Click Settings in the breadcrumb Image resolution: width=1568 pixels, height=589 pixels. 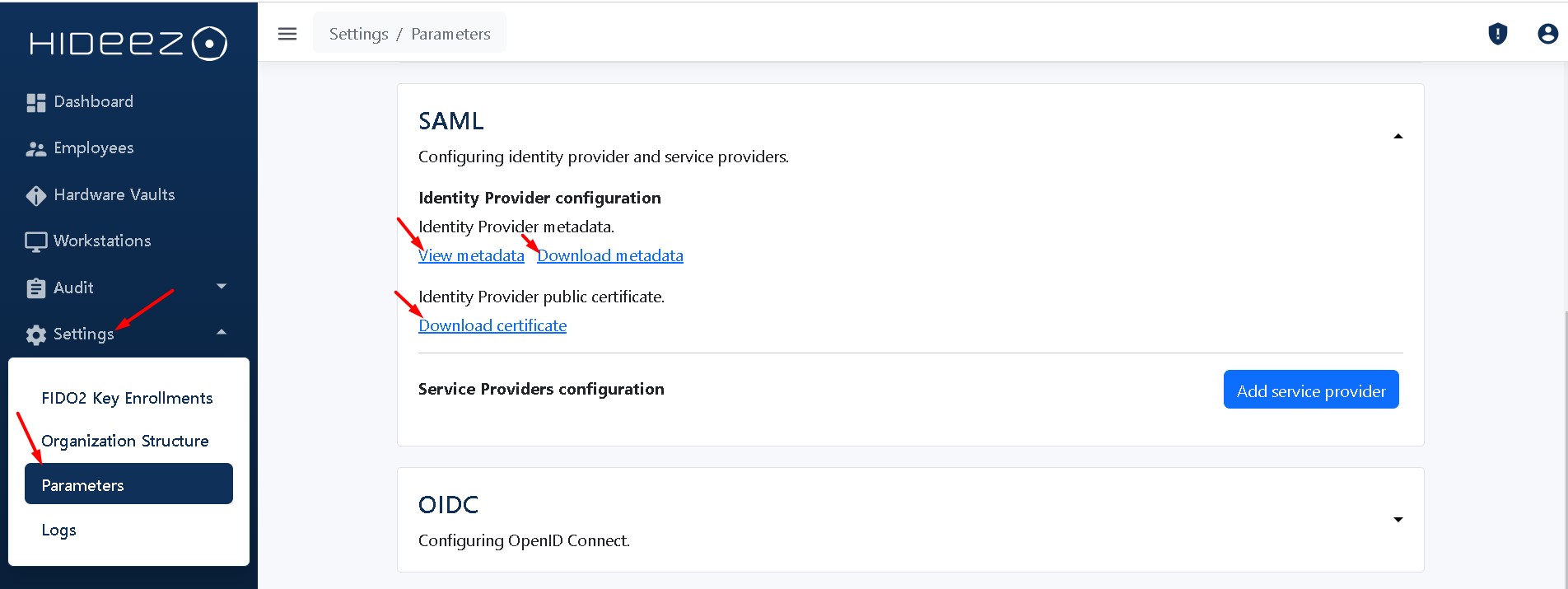tap(358, 34)
